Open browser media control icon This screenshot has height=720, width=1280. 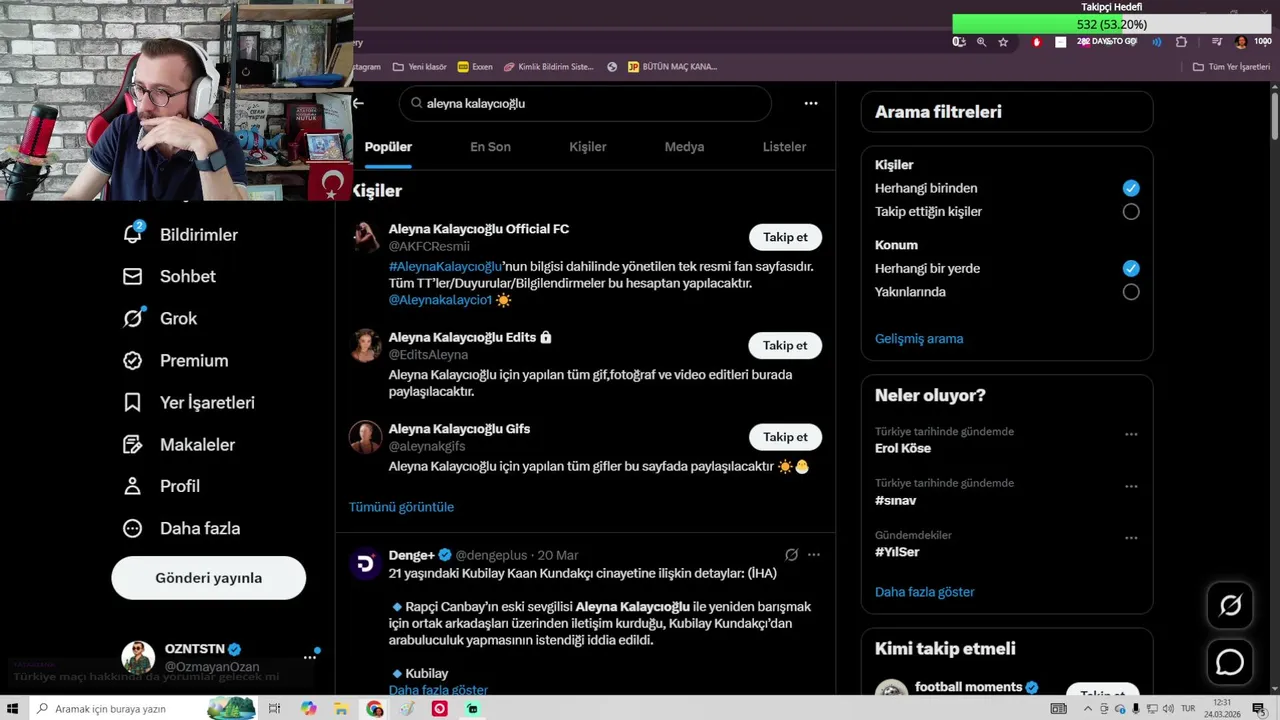(x=1217, y=42)
